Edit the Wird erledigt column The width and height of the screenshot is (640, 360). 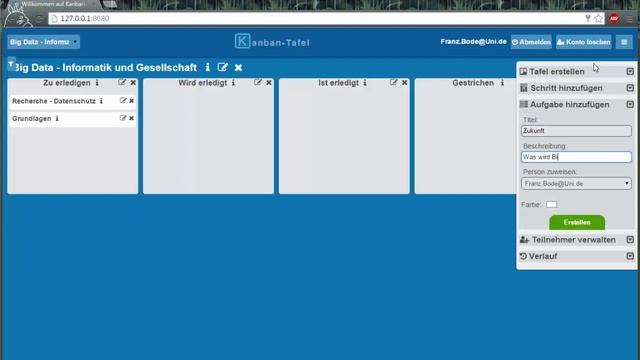tap(258, 82)
